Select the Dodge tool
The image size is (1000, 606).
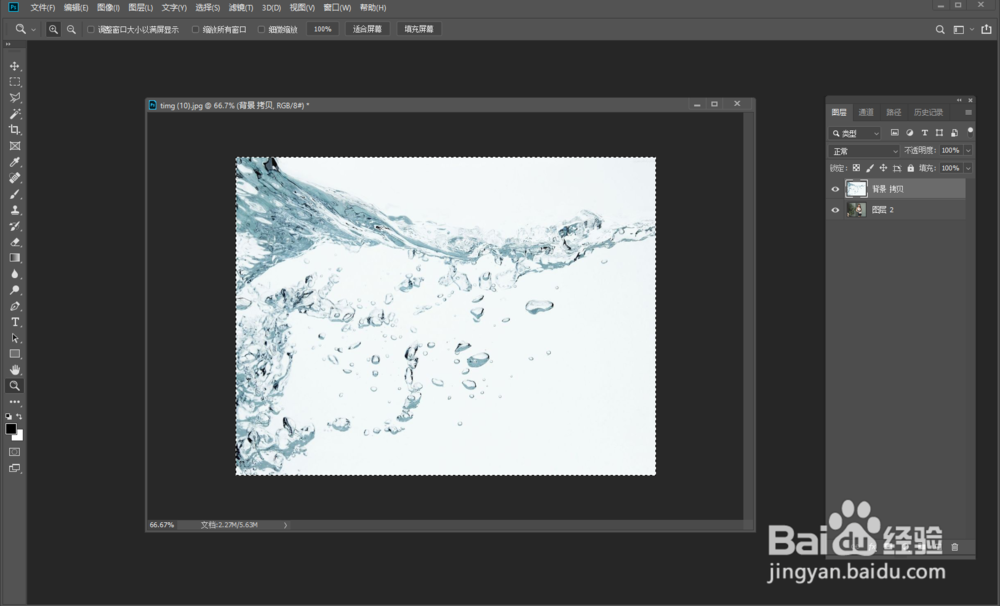click(x=15, y=290)
